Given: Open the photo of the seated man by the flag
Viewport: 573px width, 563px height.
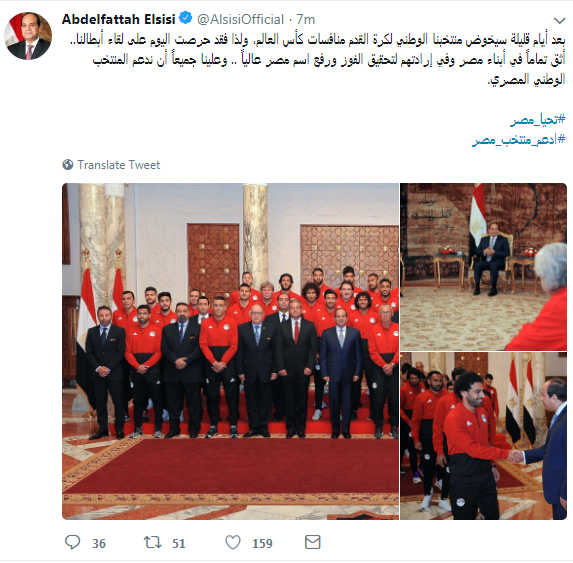Looking at the screenshot, I should [x=483, y=267].
